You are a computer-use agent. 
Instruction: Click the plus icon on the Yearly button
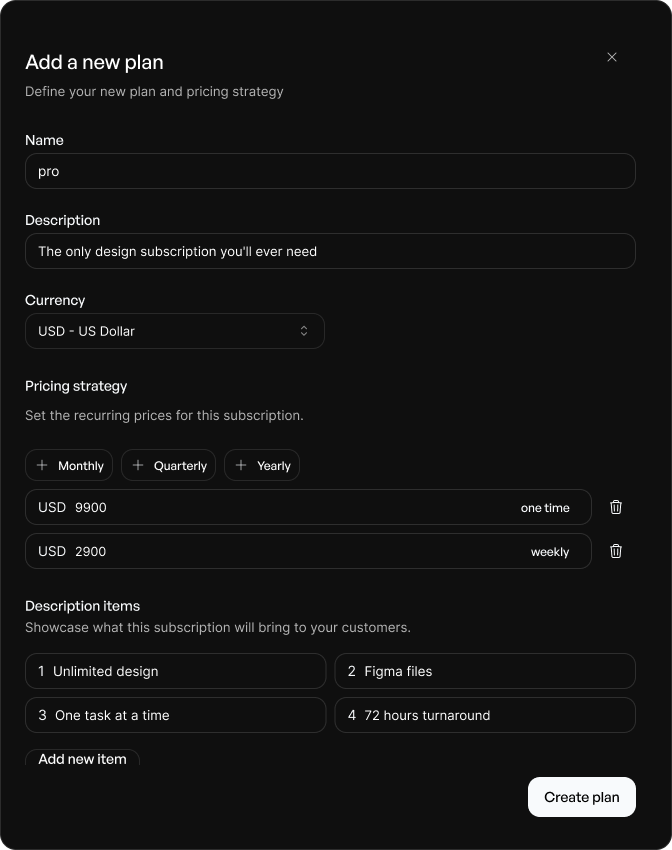coord(240,465)
